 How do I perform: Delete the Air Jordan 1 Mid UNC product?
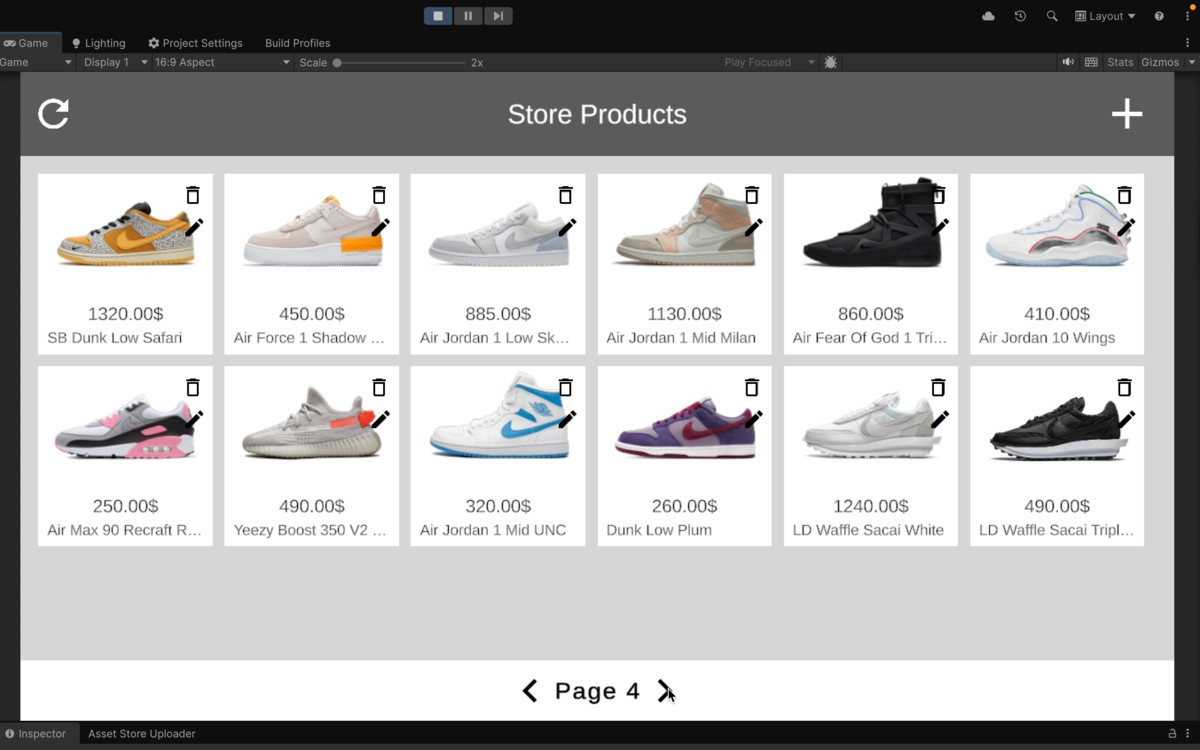pyautogui.click(x=565, y=387)
